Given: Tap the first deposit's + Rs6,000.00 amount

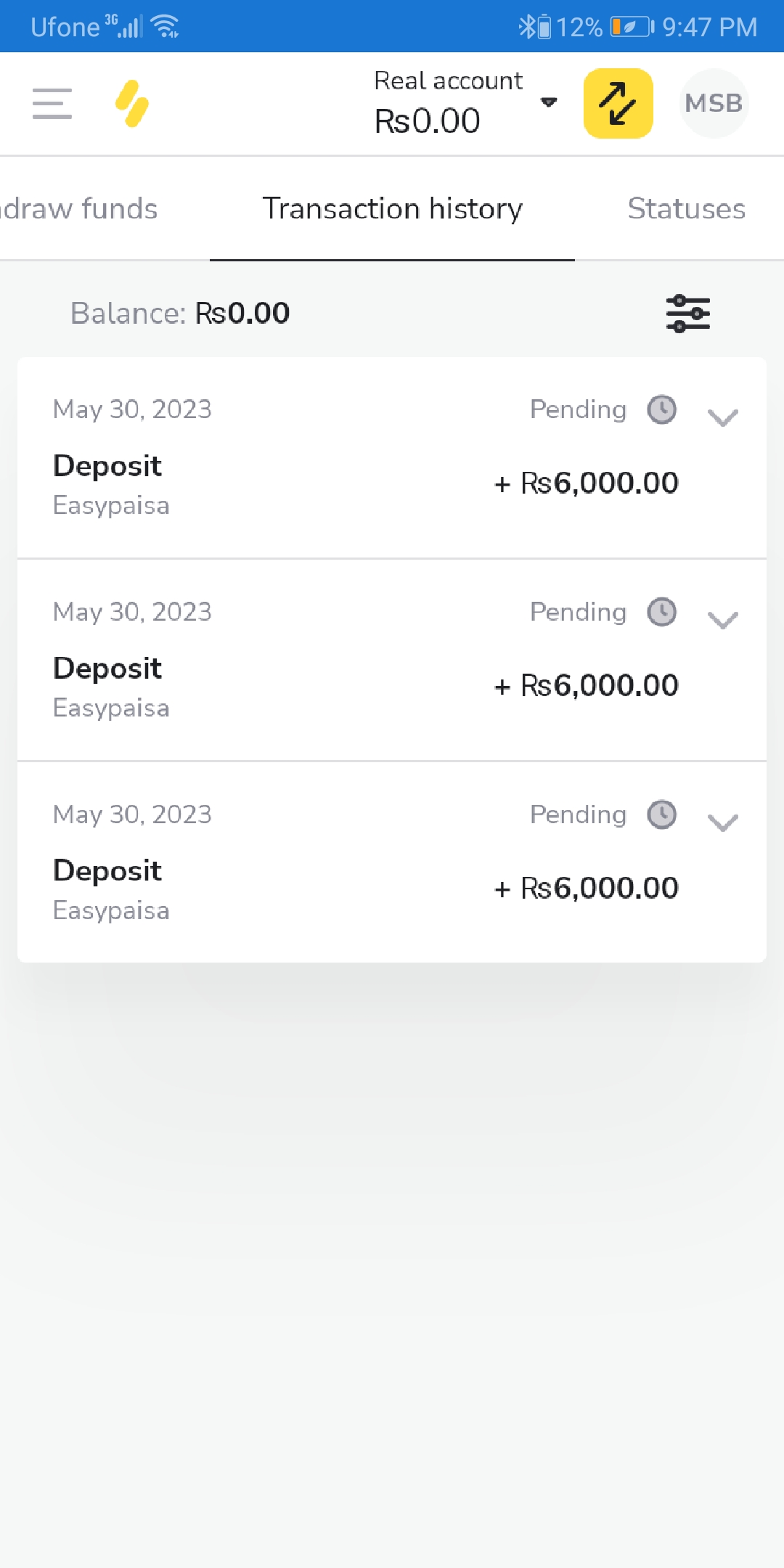Looking at the screenshot, I should pos(587,483).
